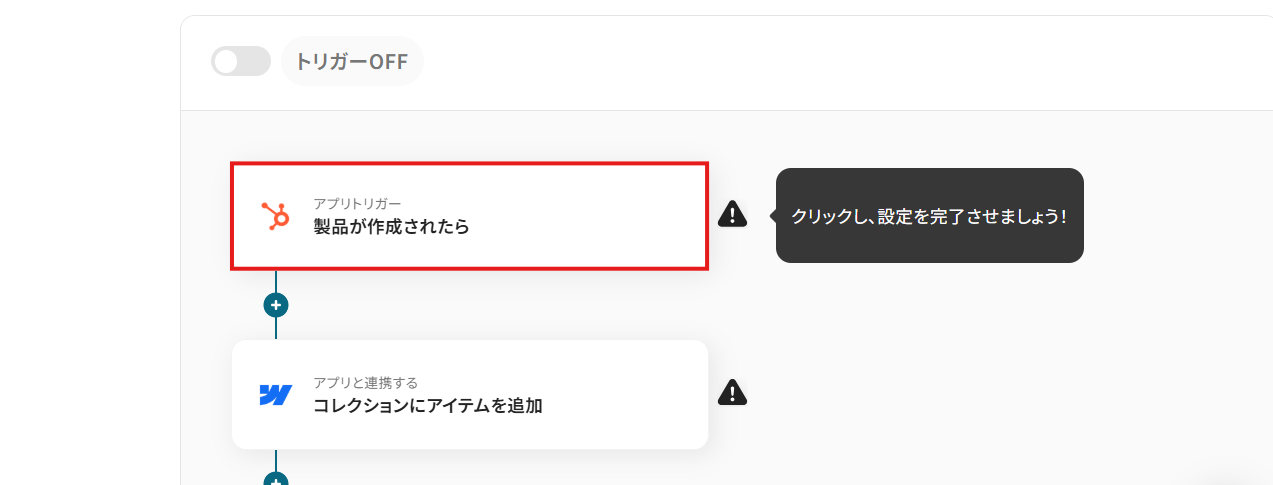The height and width of the screenshot is (485, 1273).
Task: Click the tooltip's pointer arrow near warning
Action: [773, 215]
